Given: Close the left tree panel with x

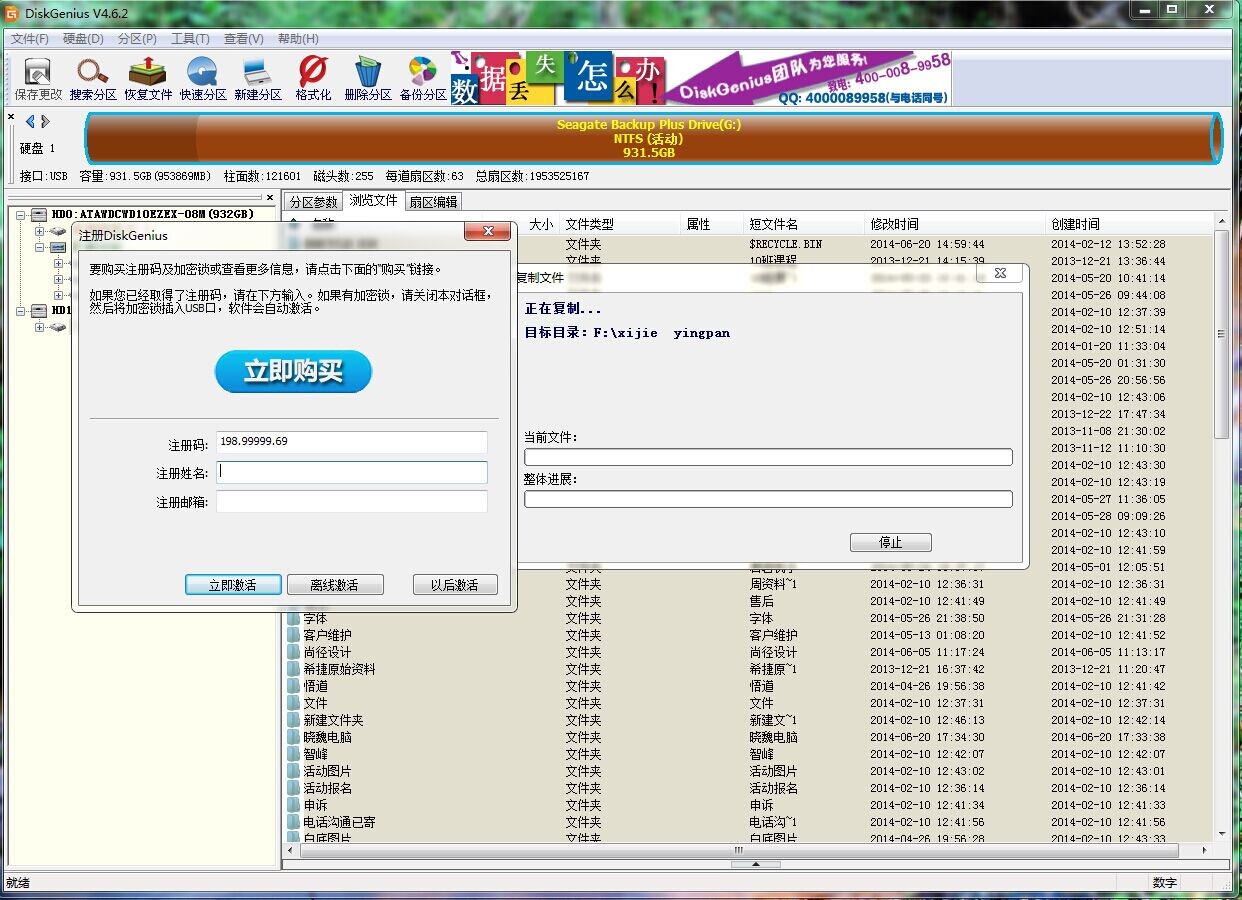Looking at the screenshot, I should coord(271,198).
